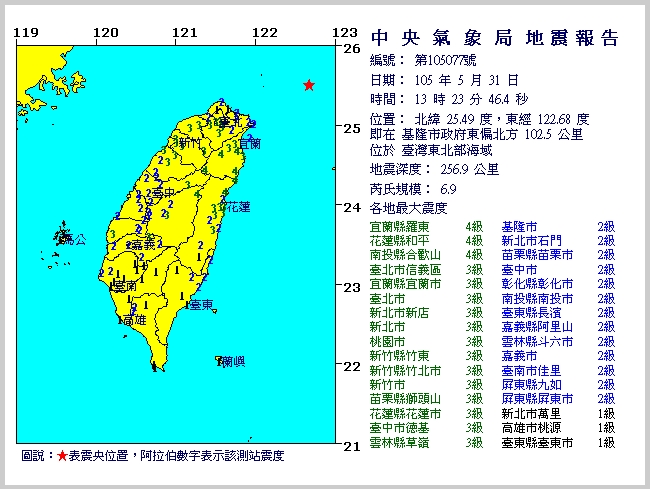Click the 彰化縣彰化市 row
650x489 pixels.
click(x=558, y=284)
